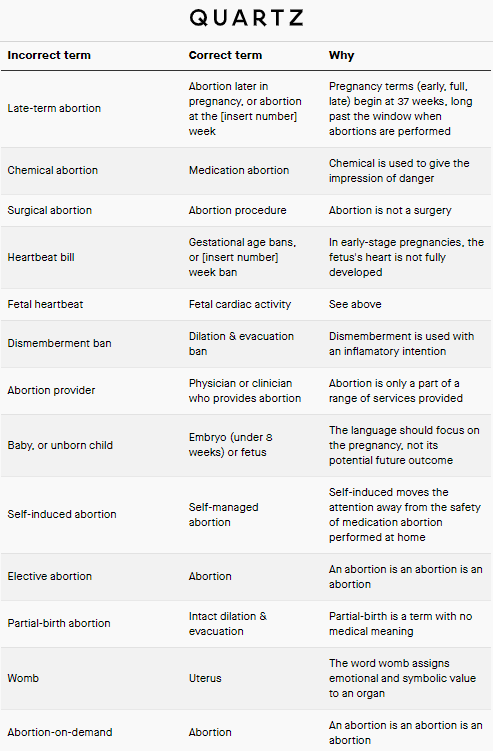493x751 pixels.
Task: Click the Why column header
Action: pos(341,56)
